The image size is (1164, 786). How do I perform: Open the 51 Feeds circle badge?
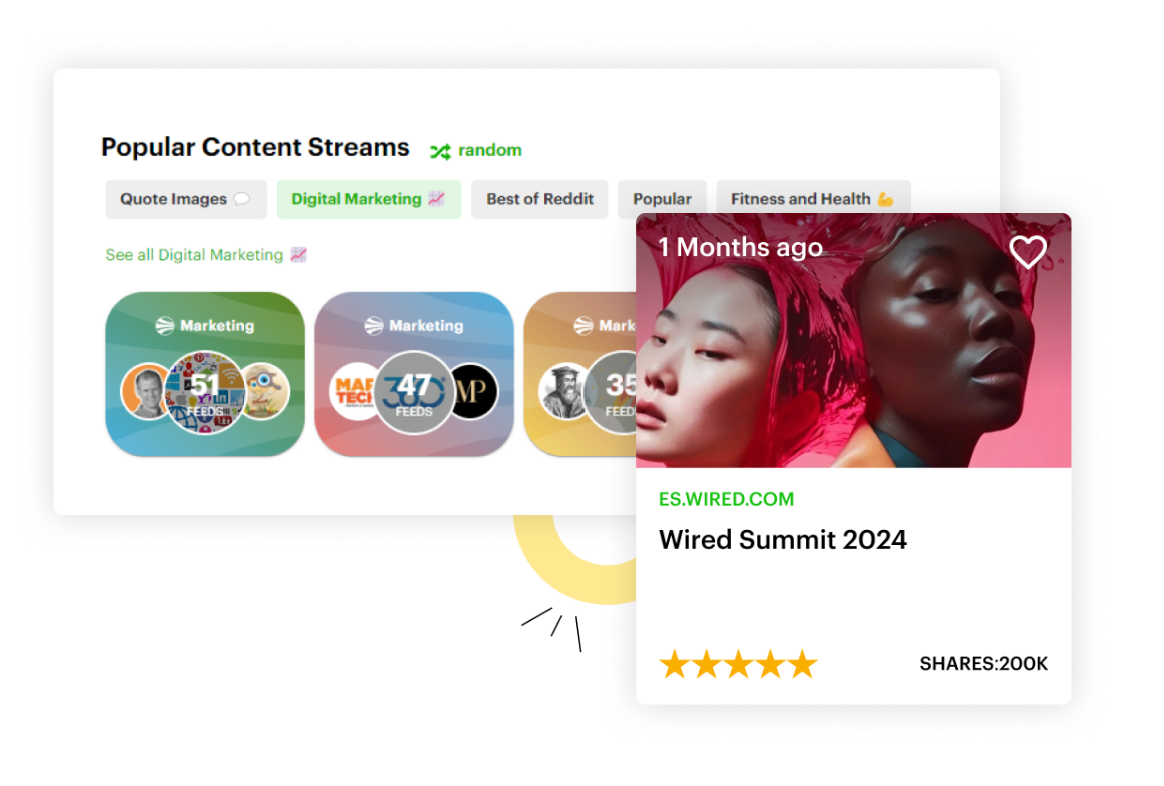click(205, 392)
